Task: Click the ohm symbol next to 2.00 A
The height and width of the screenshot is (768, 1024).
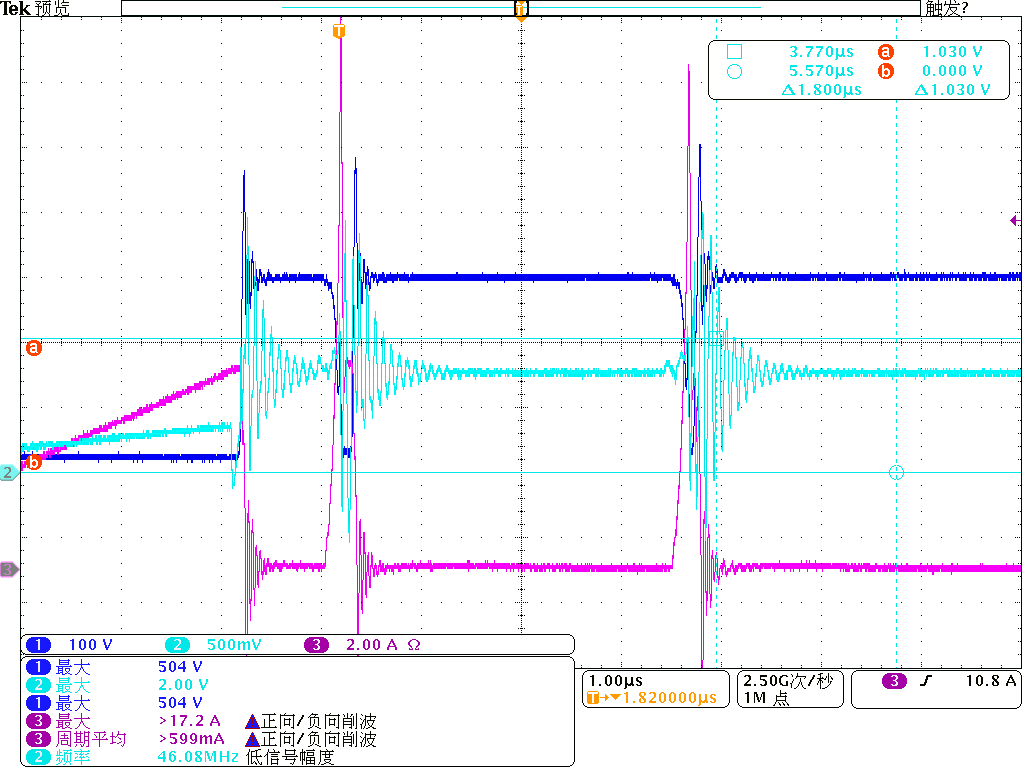Action: [413, 645]
